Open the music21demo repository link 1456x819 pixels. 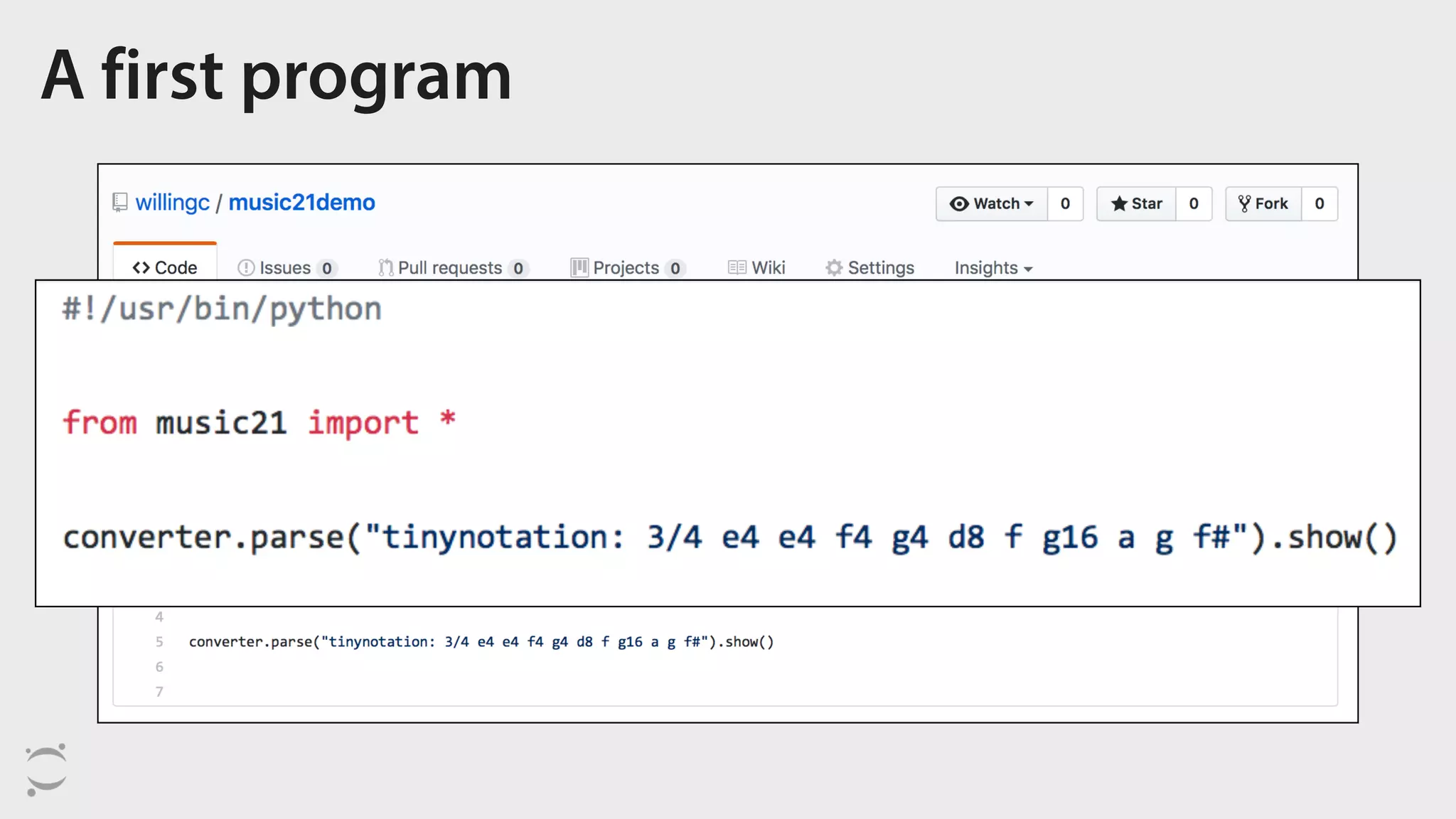click(301, 203)
